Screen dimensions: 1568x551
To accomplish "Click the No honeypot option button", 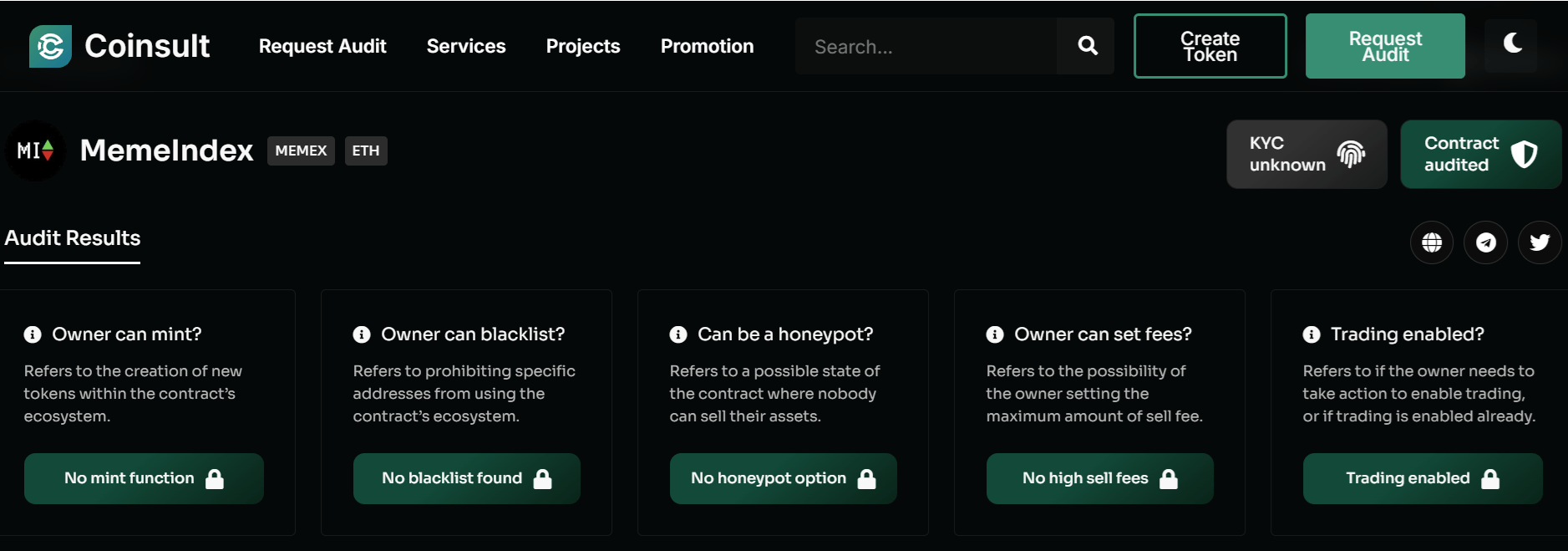I will [783, 478].
